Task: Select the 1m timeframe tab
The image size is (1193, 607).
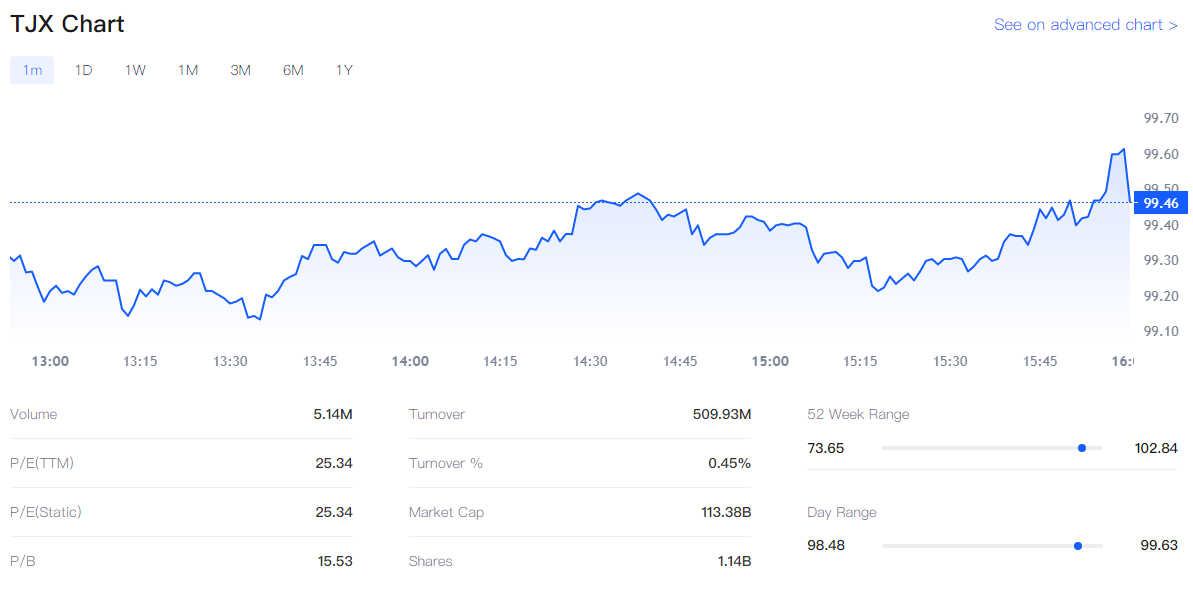Action: pyautogui.click(x=32, y=70)
